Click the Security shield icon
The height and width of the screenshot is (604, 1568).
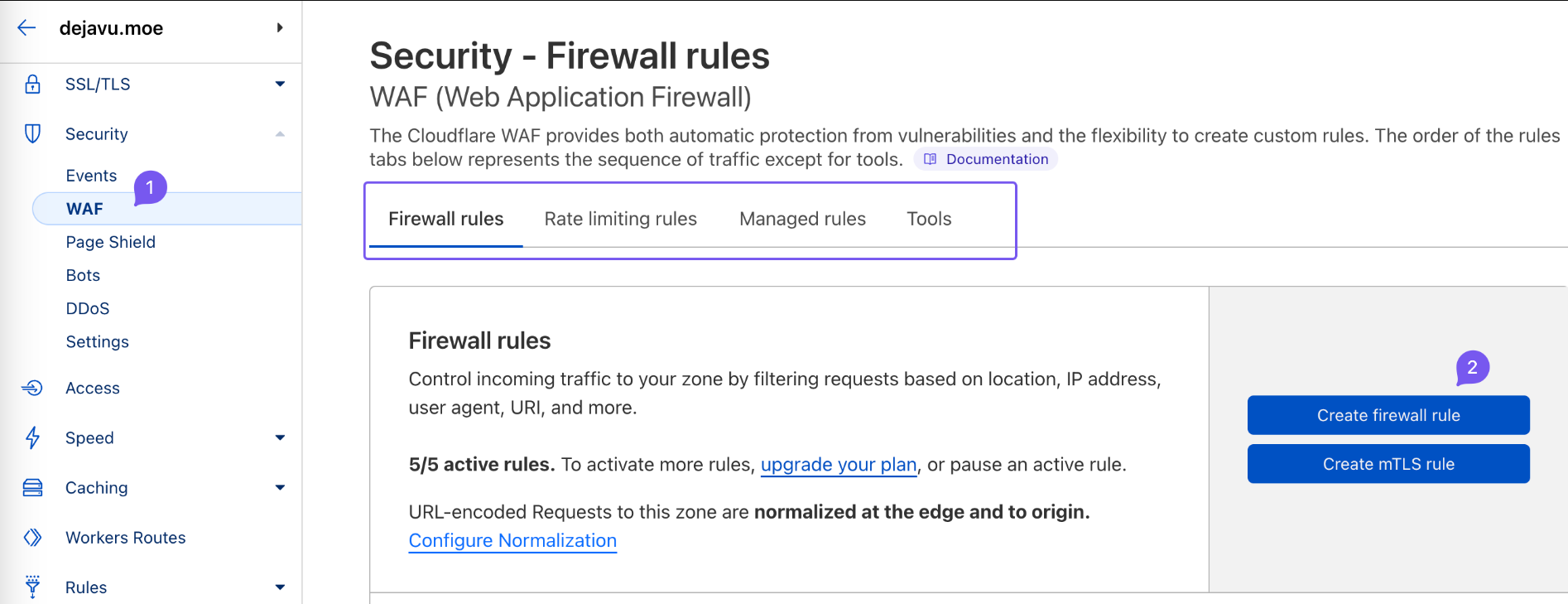[32, 134]
